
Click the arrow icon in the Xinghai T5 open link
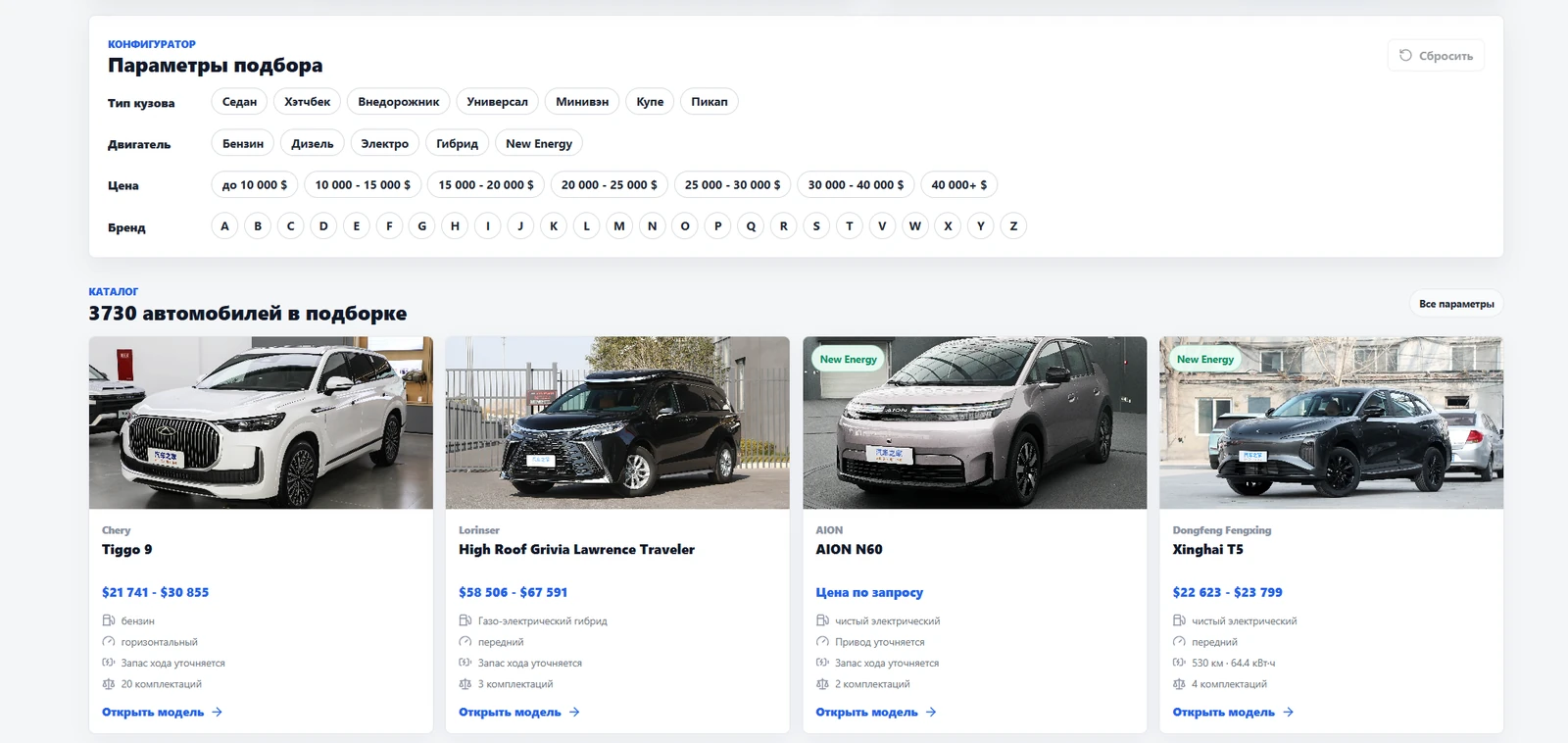click(x=1288, y=713)
